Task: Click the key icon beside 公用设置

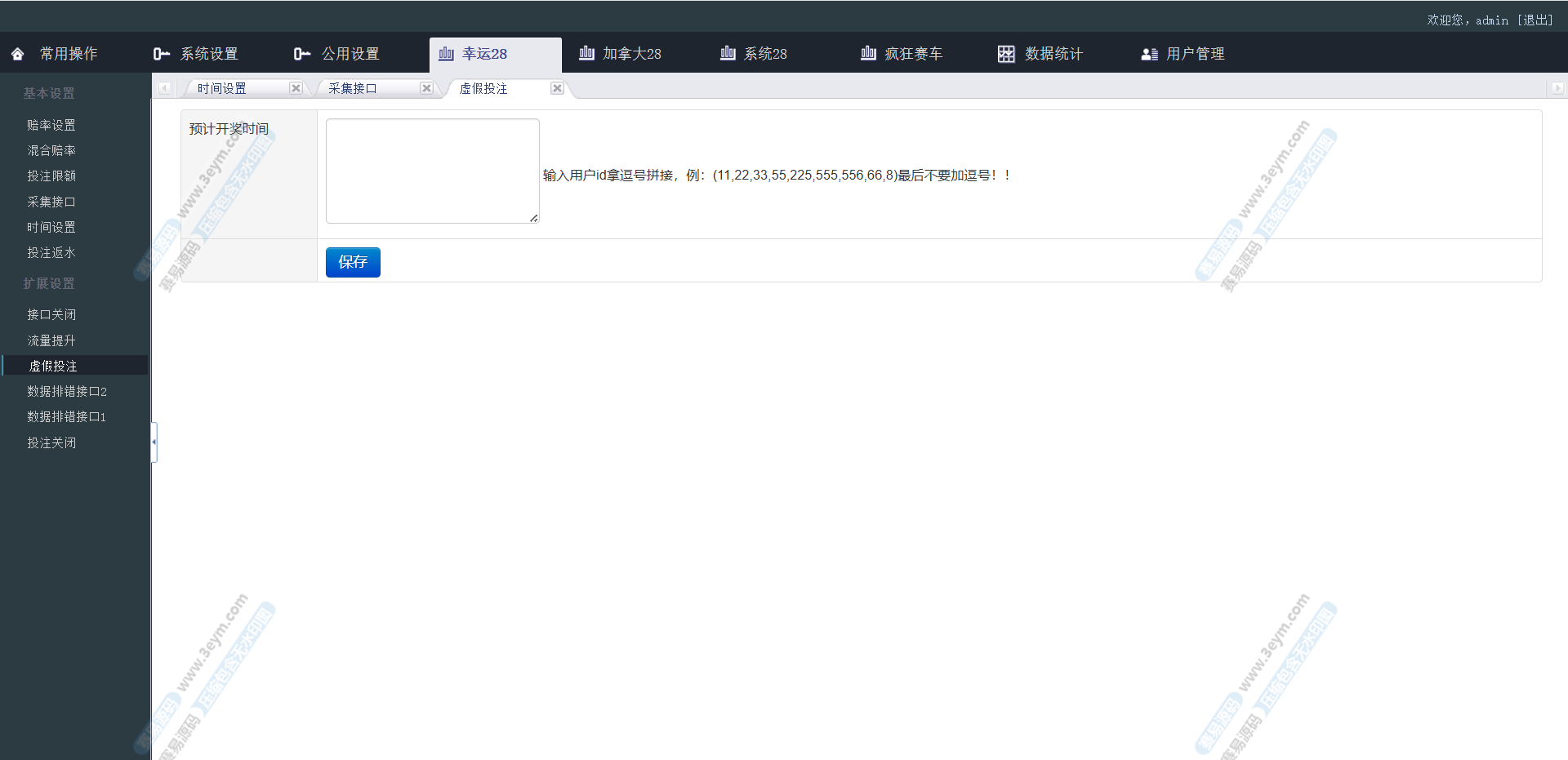Action: click(302, 54)
